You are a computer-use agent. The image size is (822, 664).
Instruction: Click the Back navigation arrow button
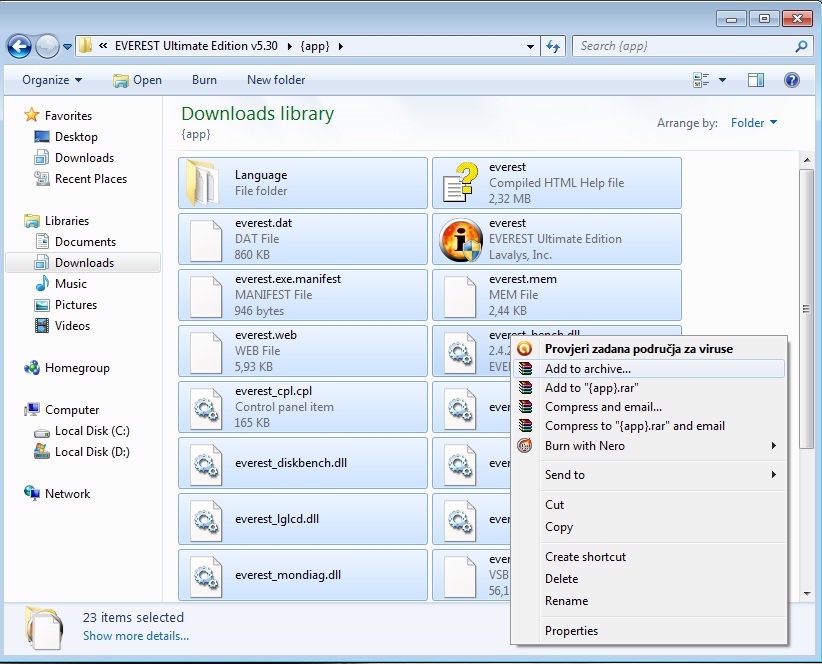point(19,47)
